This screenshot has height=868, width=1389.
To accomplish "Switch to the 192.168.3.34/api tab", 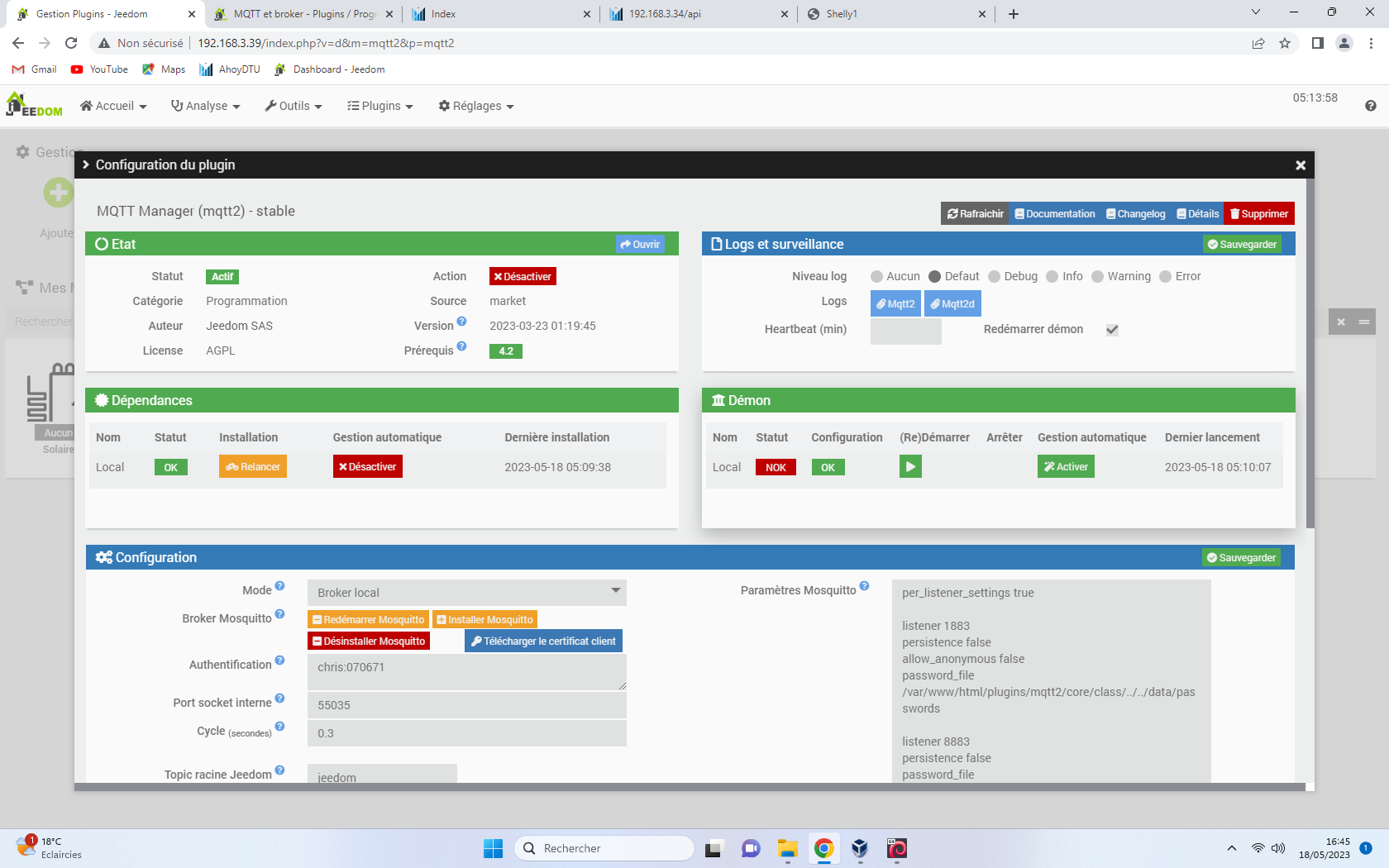I will pyautogui.click(x=699, y=14).
